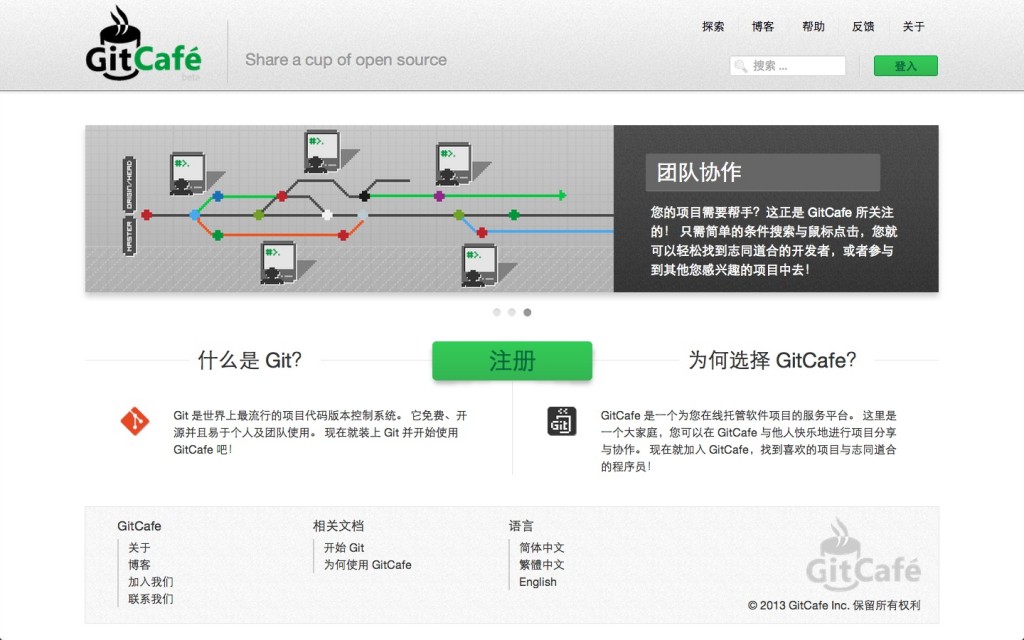
Task: Open the 探索 menu item
Action: [x=712, y=27]
